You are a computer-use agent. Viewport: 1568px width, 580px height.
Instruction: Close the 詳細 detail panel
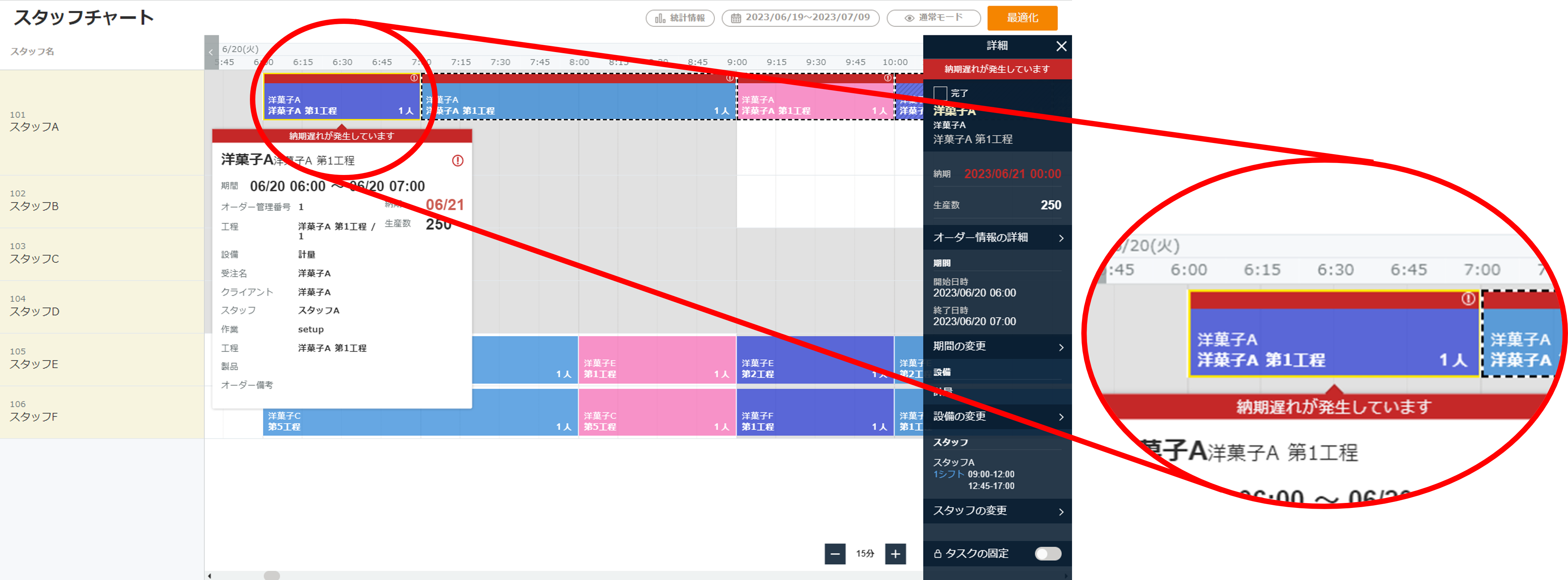pyautogui.click(x=1061, y=46)
